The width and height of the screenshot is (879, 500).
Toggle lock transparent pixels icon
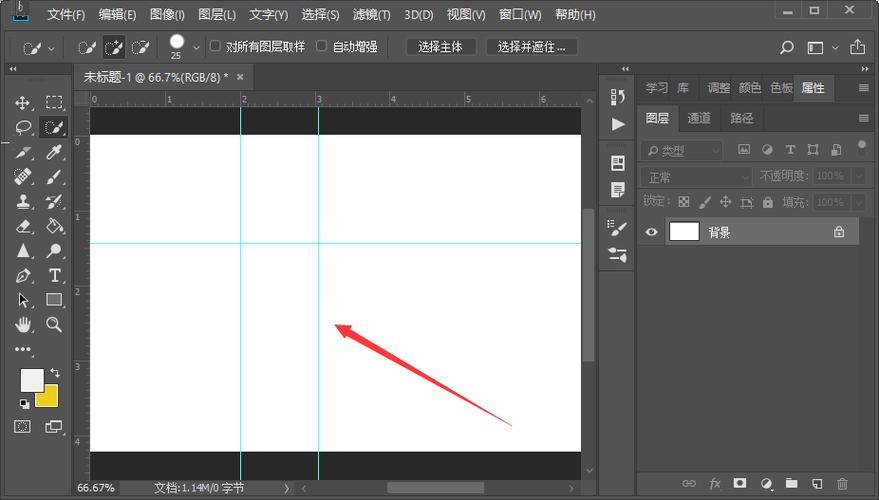(683, 202)
